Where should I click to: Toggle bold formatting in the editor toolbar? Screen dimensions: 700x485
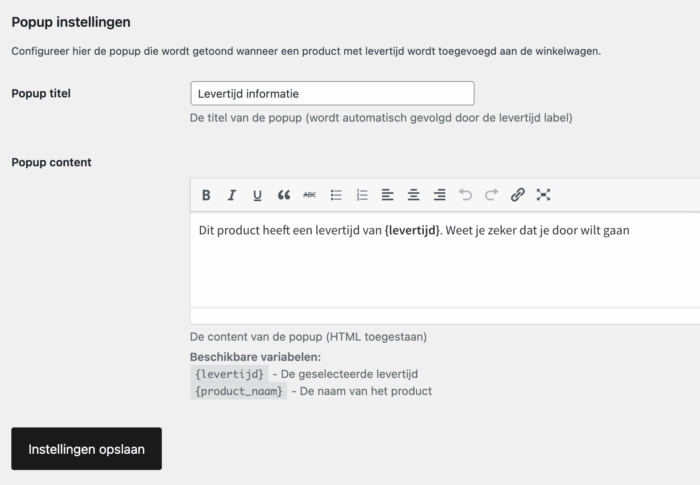206,195
